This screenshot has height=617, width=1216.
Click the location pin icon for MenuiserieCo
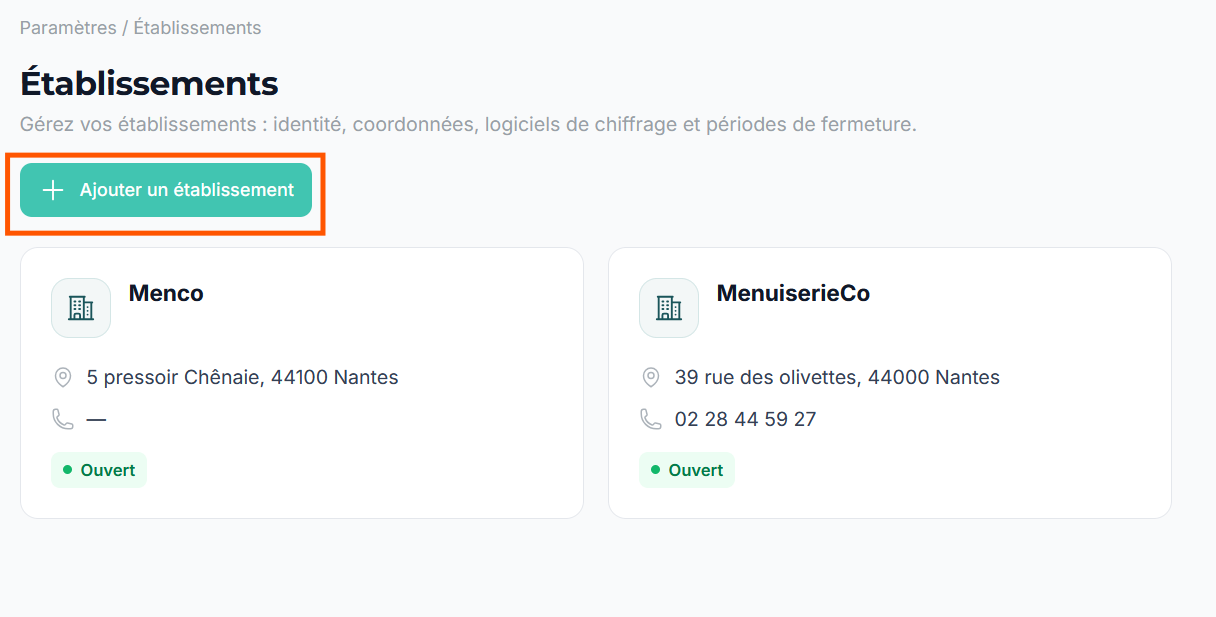pos(651,377)
